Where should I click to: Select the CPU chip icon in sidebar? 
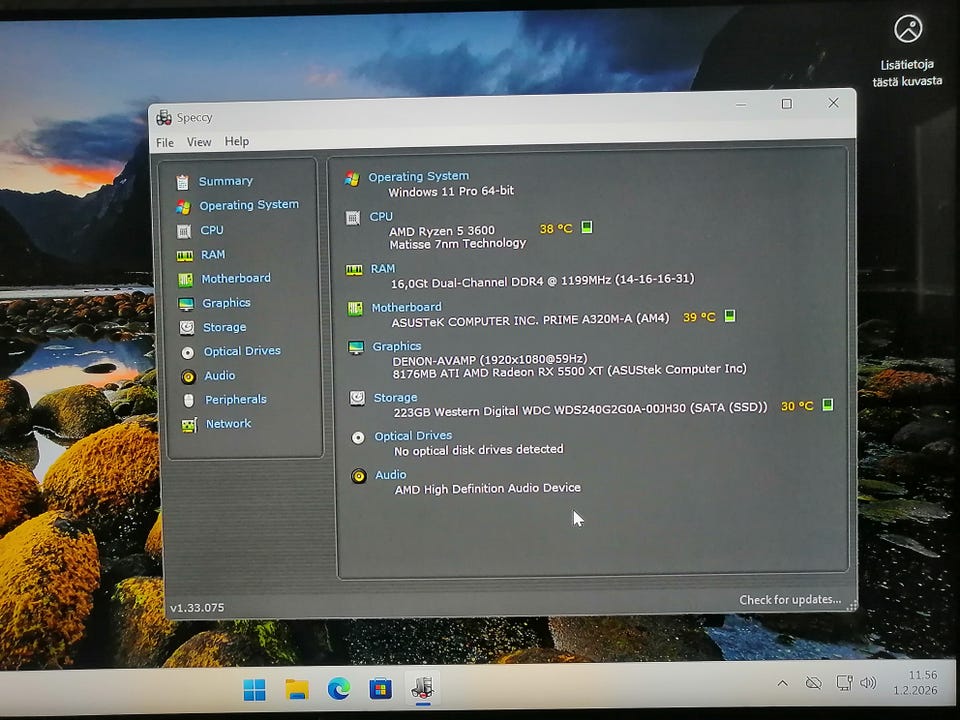tap(183, 230)
